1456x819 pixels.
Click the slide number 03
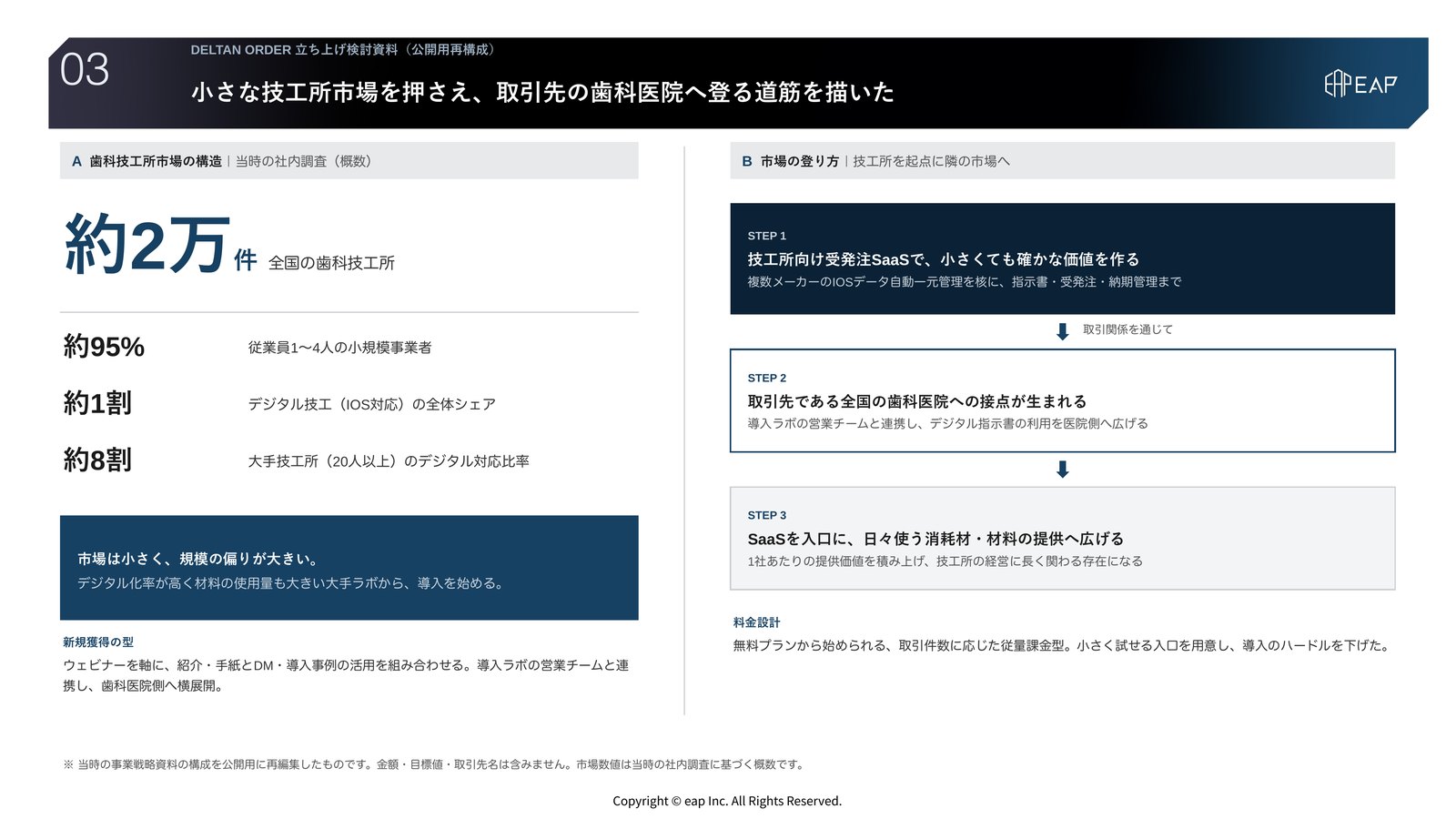coord(85,70)
